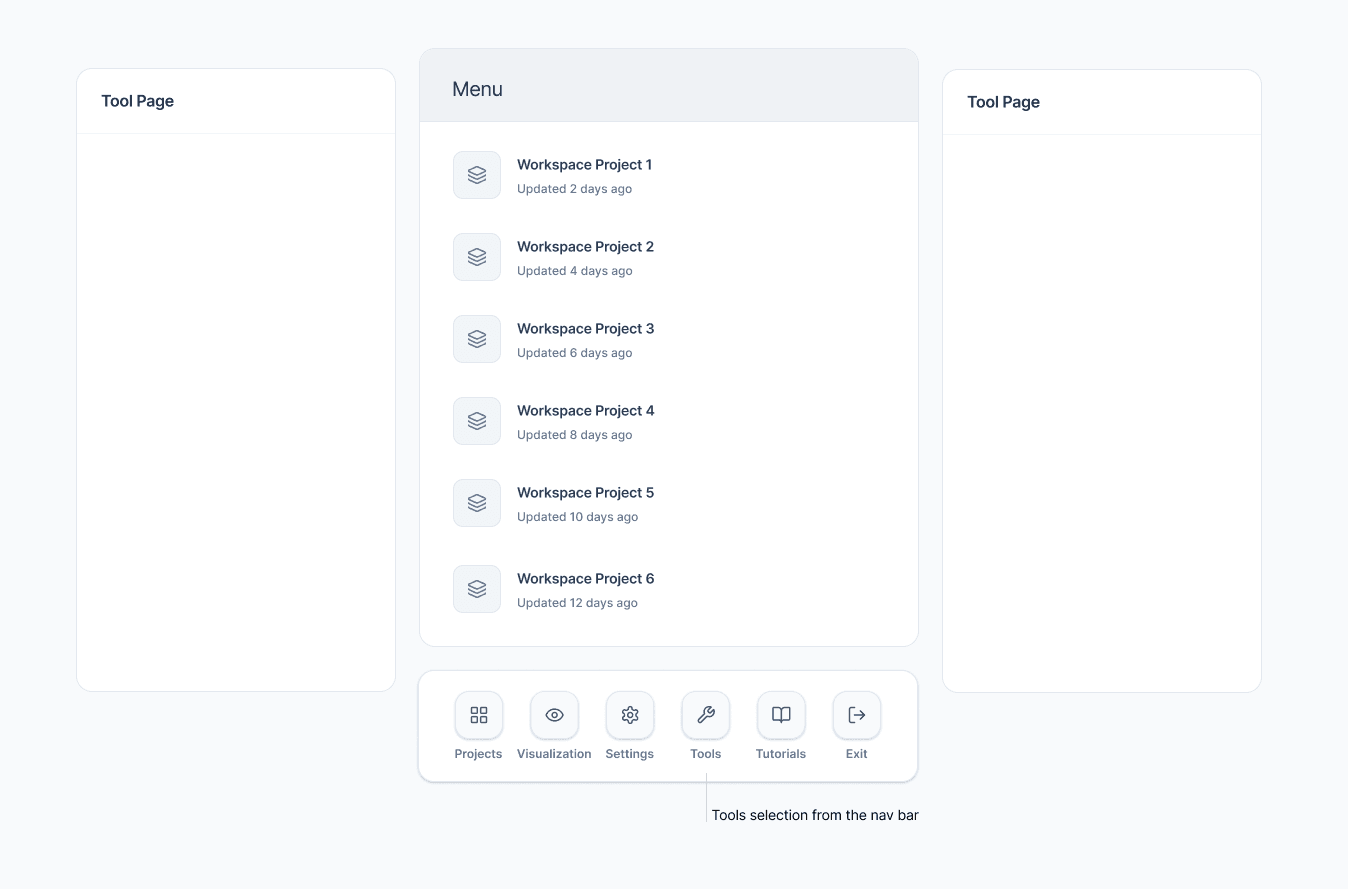Click the Tutorials label in nav bar
1348x891 pixels.
coord(781,754)
